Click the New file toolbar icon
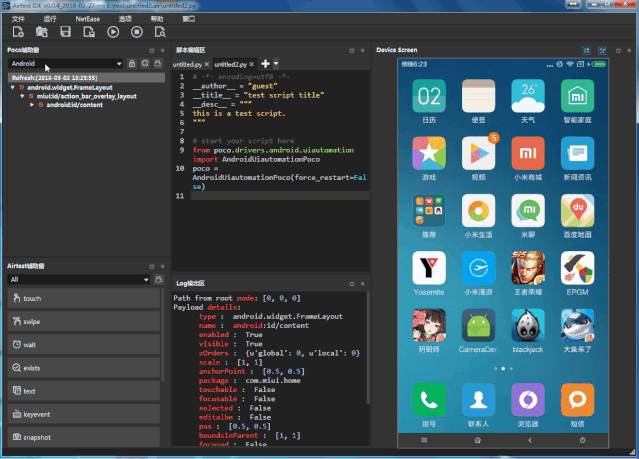The width and height of the screenshot is (639, 459). pos(18,32)
